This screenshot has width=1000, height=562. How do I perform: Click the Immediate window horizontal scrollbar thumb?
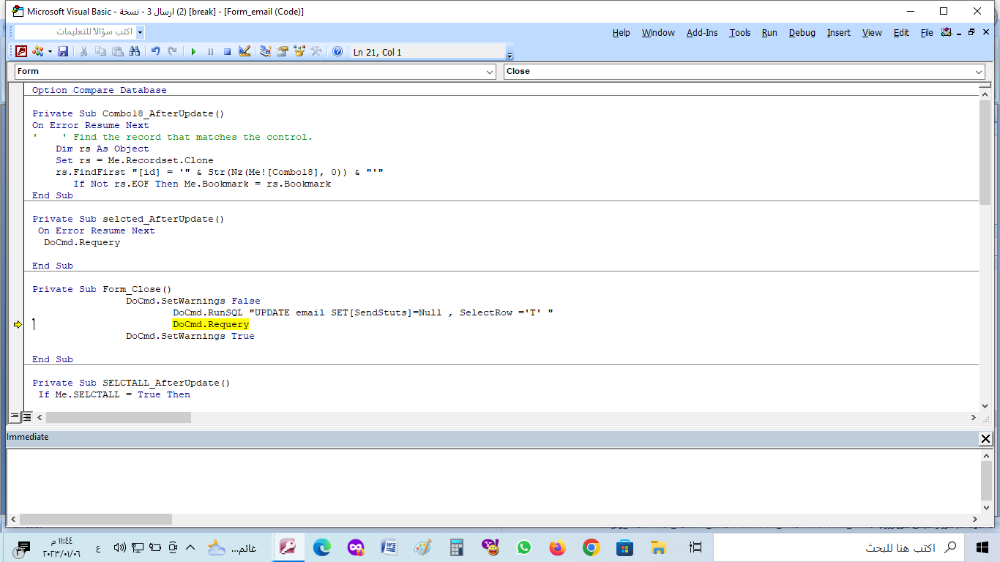click(x=96, y=519)
